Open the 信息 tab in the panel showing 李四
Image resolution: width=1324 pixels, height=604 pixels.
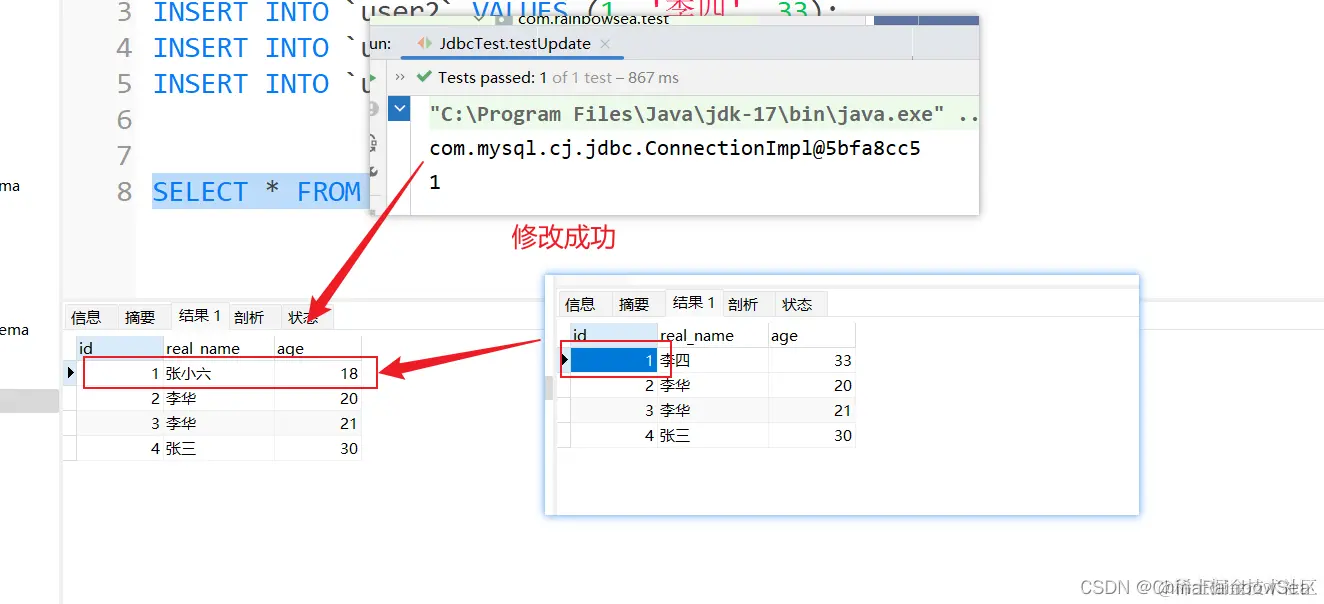580,304
